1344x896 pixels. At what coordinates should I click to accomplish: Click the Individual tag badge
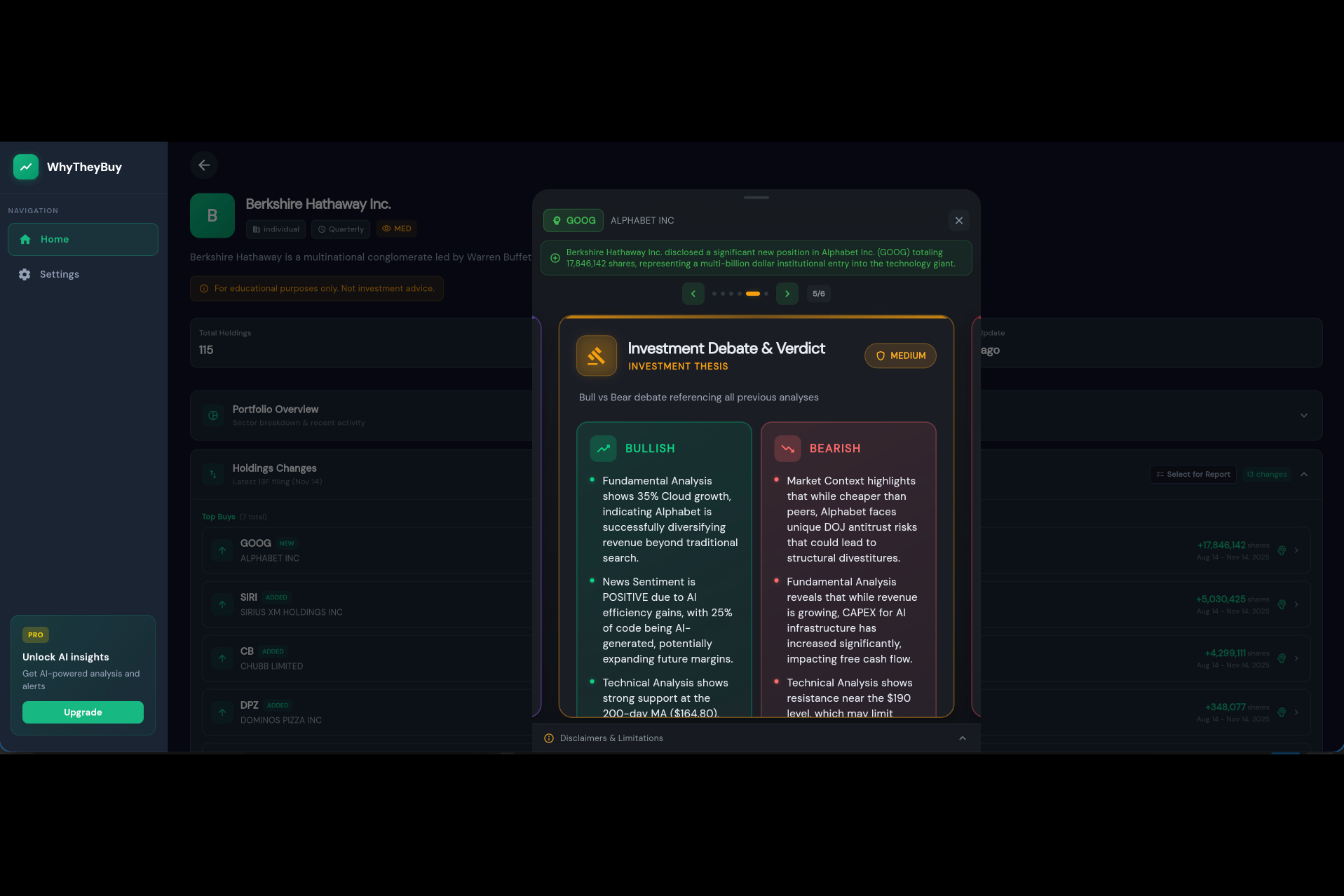276,229
